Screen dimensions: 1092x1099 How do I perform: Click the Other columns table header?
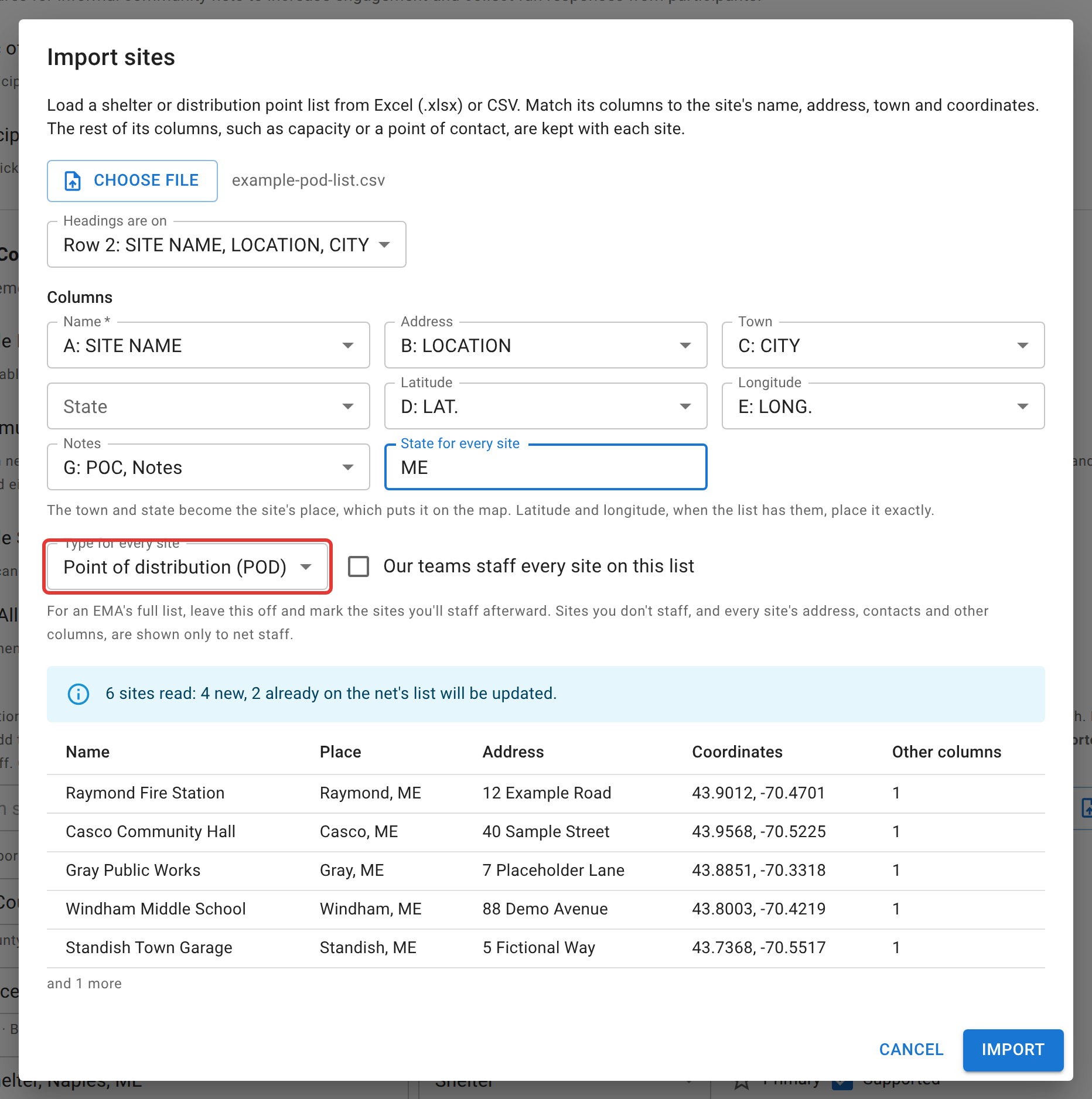click(x=947, y=752)
